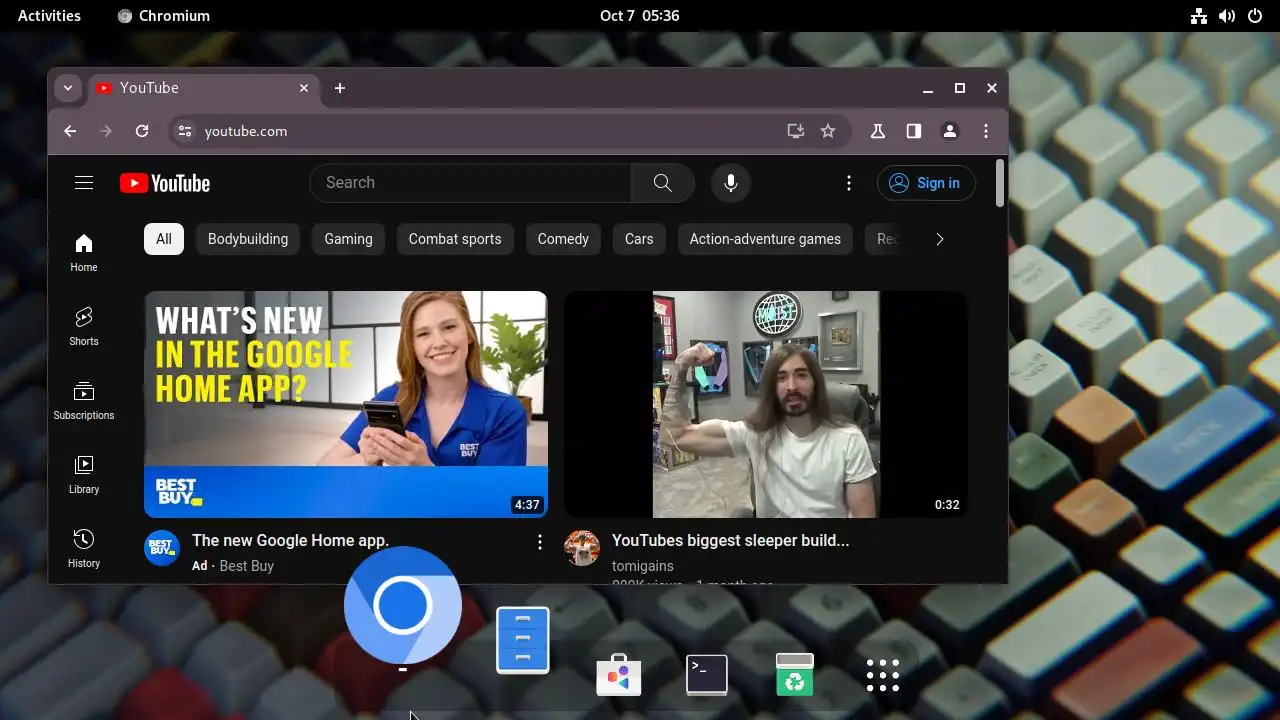Toggle the browser side panel
The image size is (1280, 720).
(x=914, y=131)
